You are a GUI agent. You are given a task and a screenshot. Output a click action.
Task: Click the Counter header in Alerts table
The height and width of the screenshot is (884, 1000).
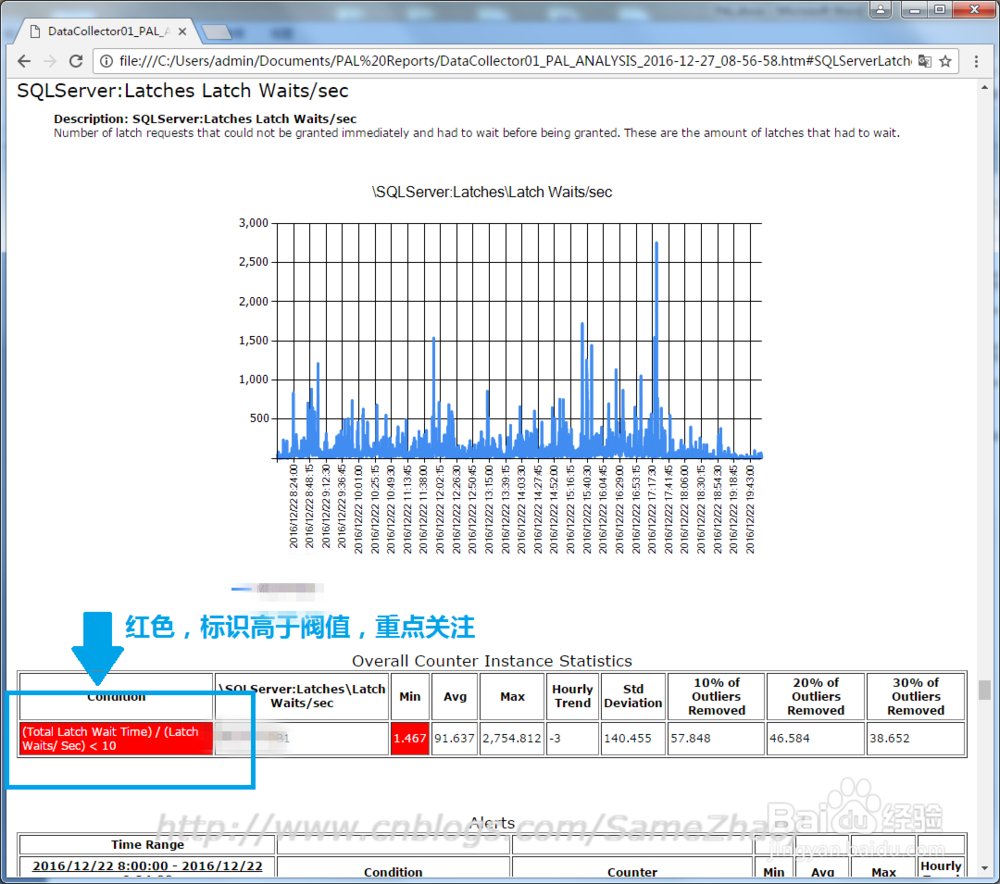(632, 872)
